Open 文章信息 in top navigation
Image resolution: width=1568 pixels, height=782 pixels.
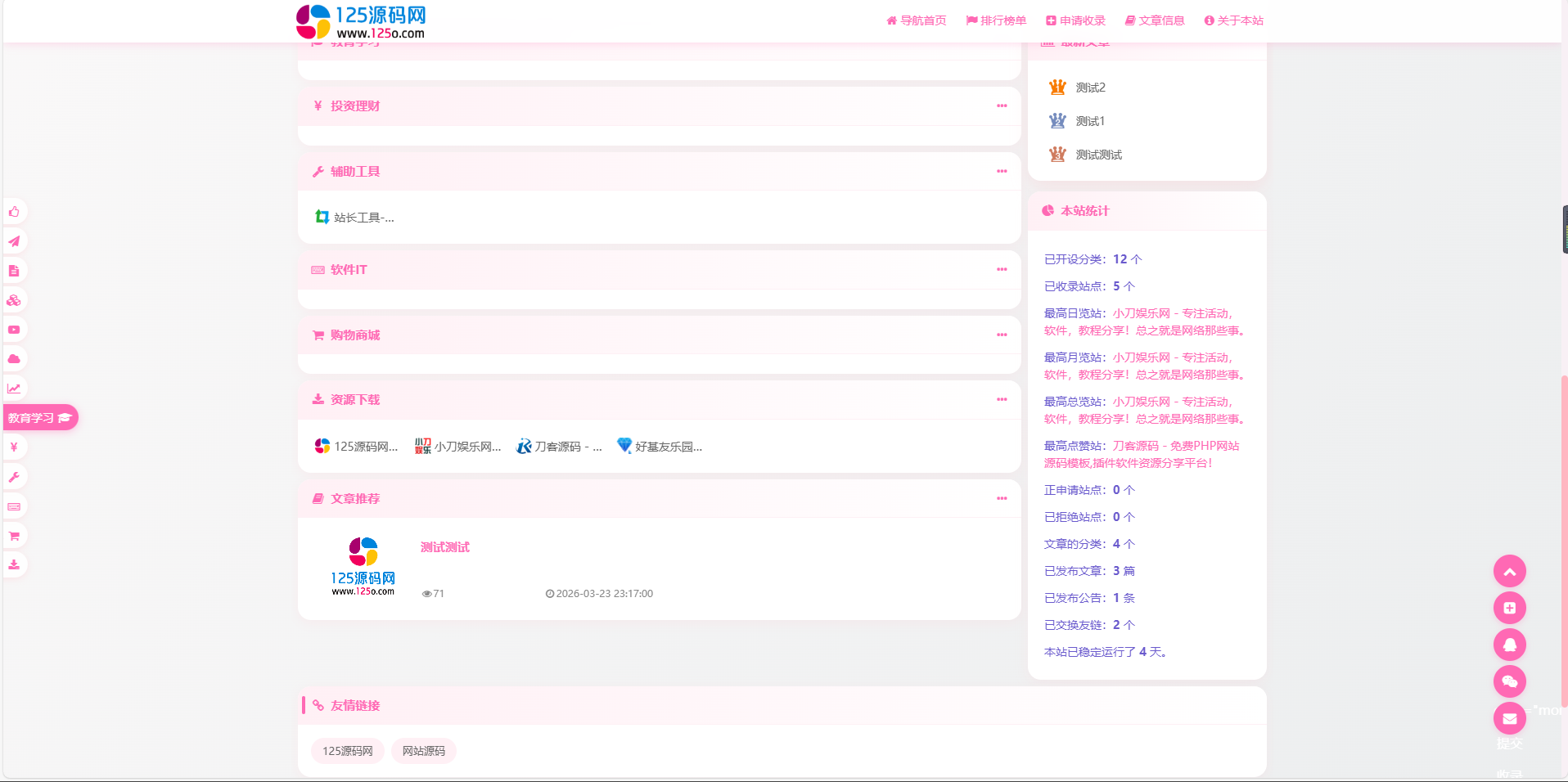point(1155,20)
